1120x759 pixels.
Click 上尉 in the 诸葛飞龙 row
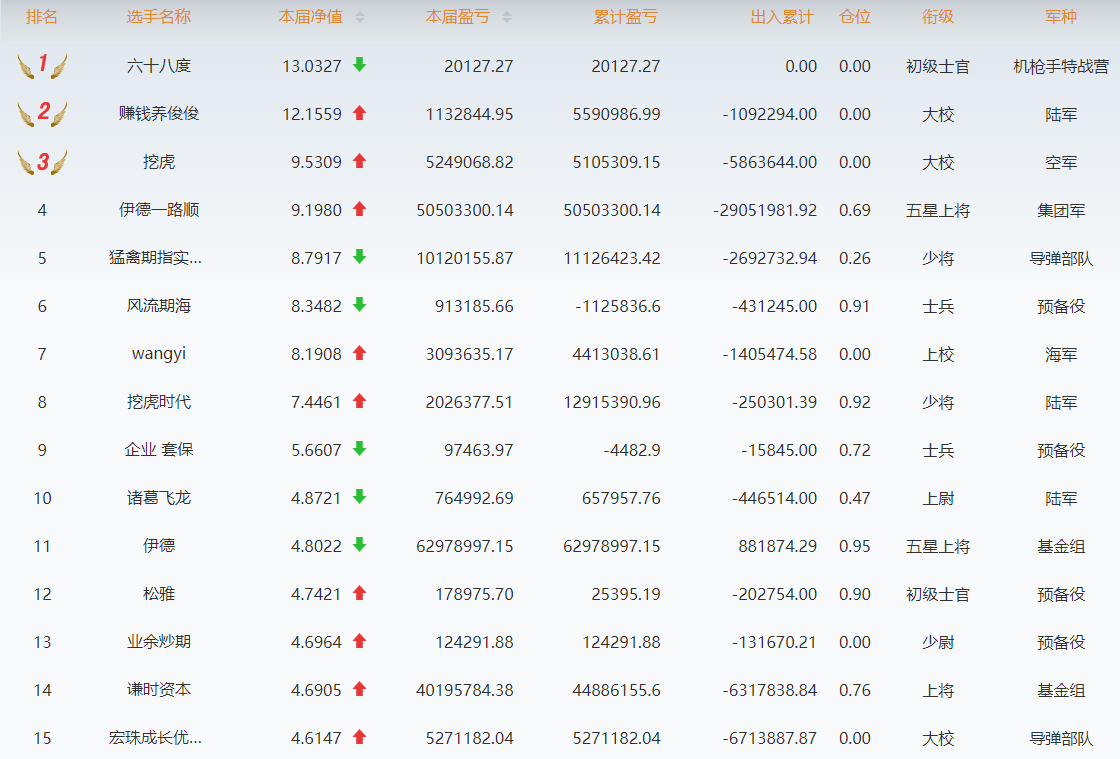(x=938, y=498)
